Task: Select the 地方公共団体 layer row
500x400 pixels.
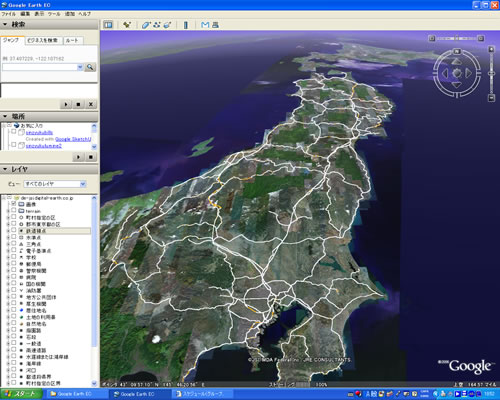Action: pos(41,297)
